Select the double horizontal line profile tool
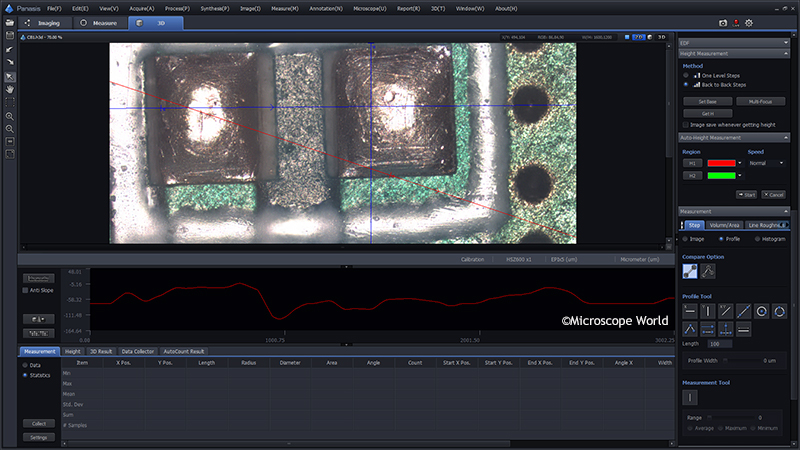800x450 pixels. 743,330
